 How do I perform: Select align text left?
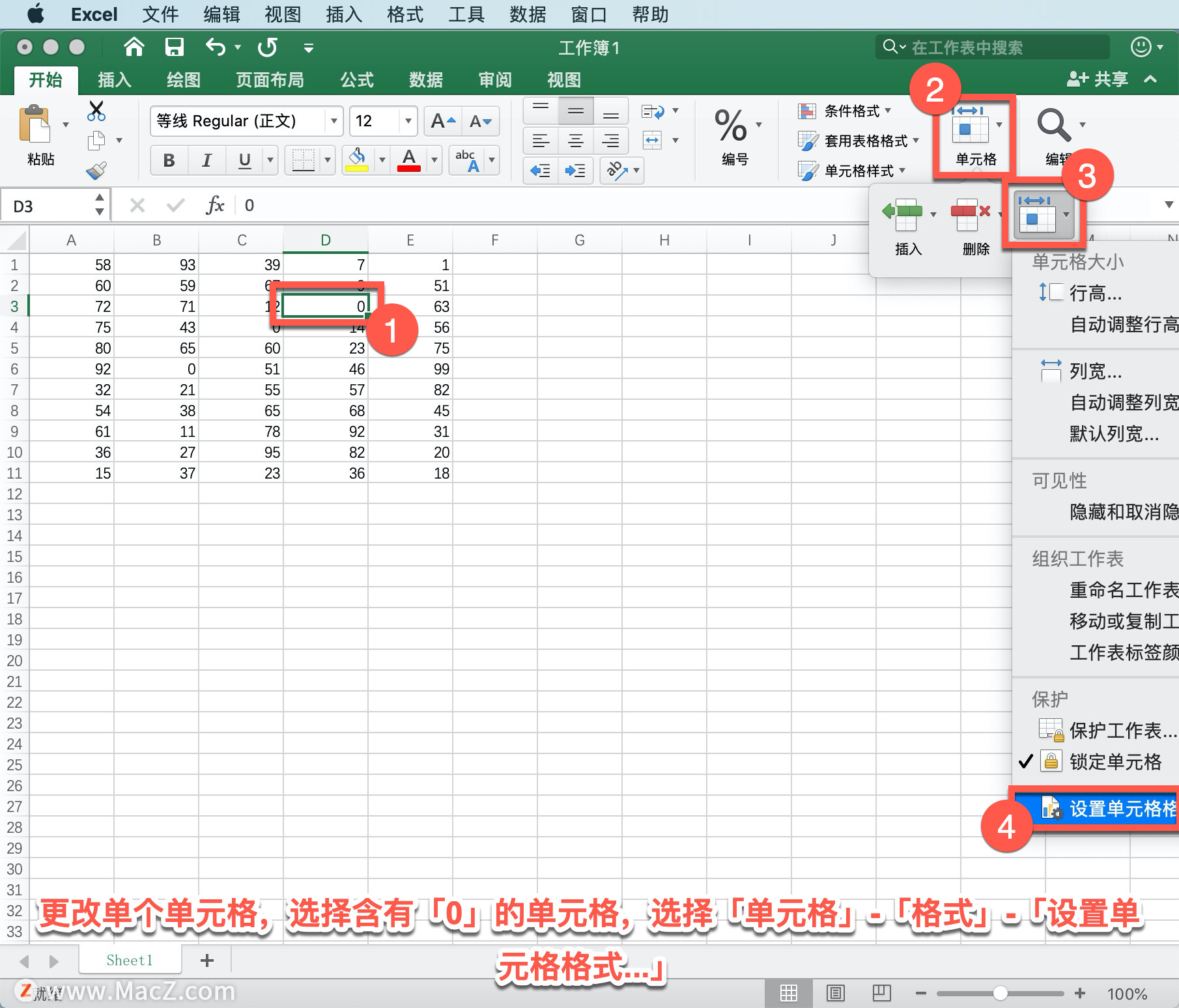541,141
